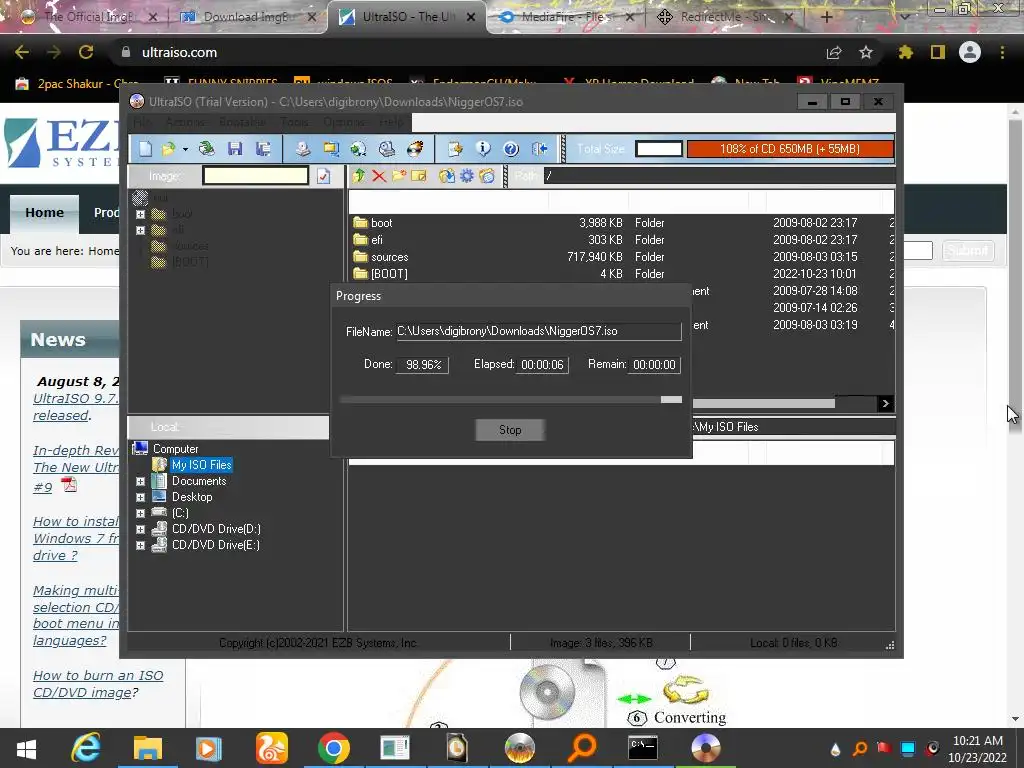
Task: Click the Exit door-arrow toolbar icon
Action: click(539, 149)
